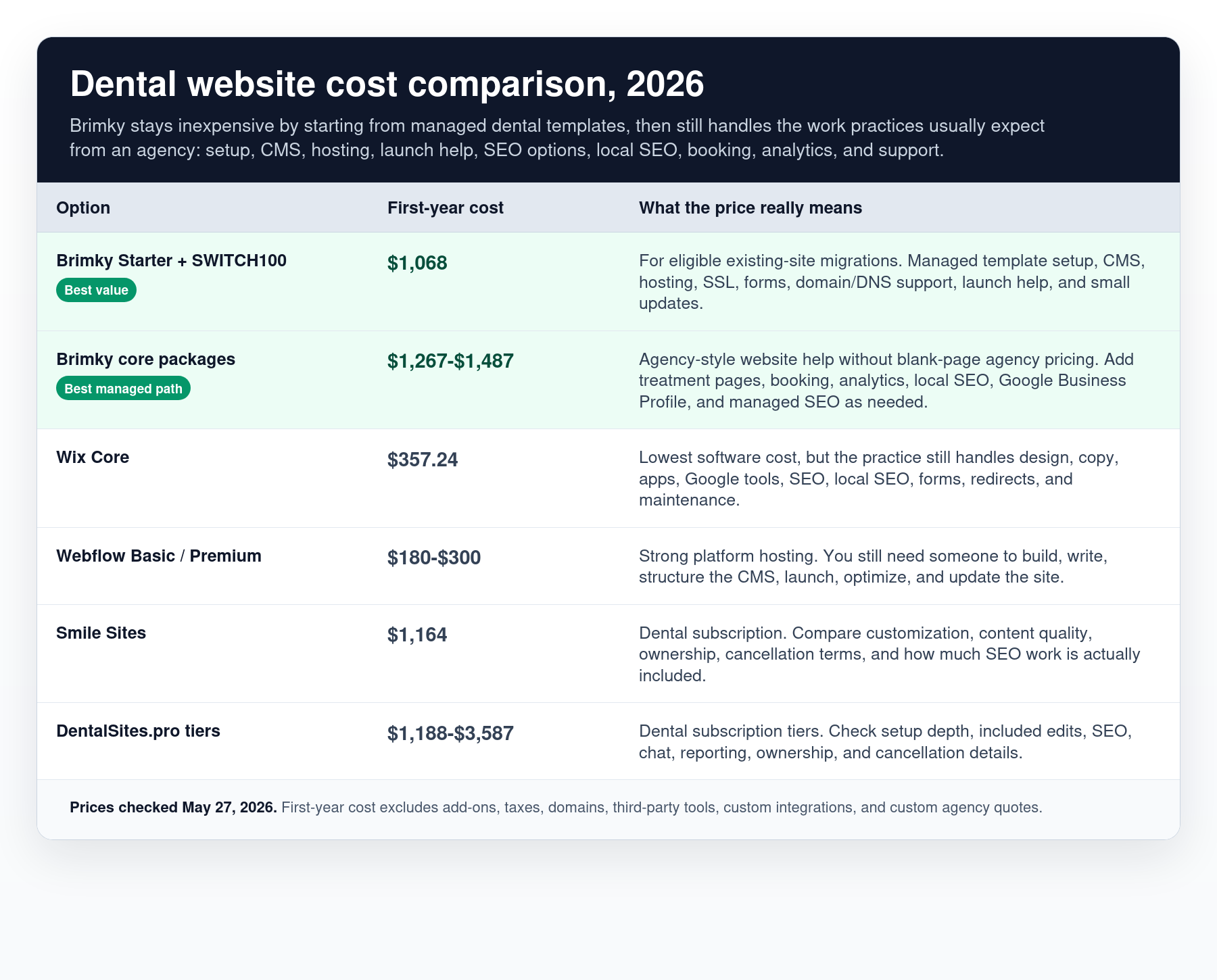This screenshot has height=980, width=1217.
Task: Select 'DentalSites.pro tiers' option name
Action: click(x=139, y=731)
